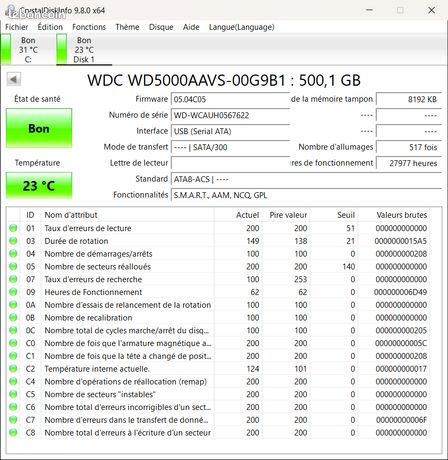Open the Fichier menu

17,27
